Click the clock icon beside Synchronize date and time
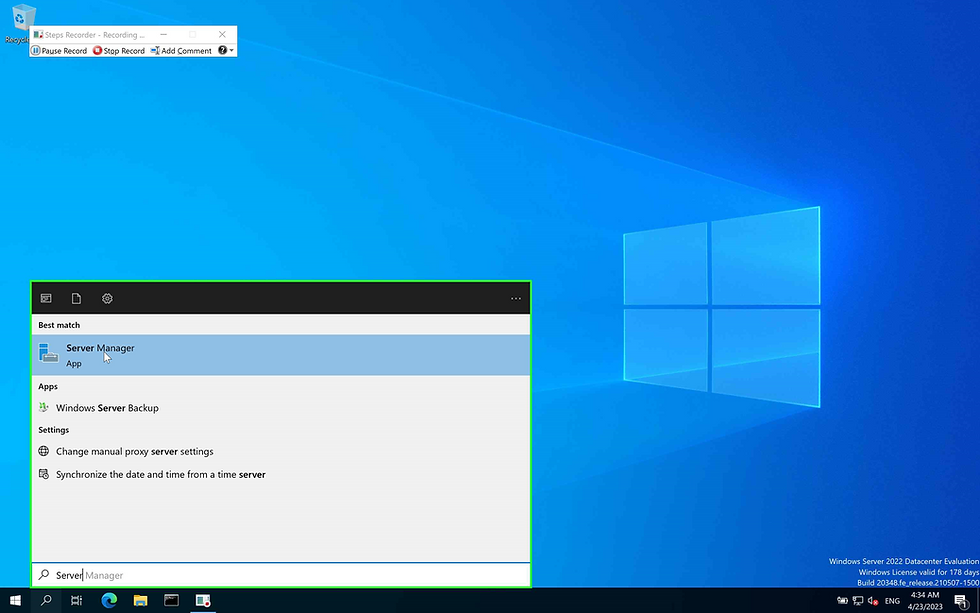980x613 pixels. coord(44,474)
